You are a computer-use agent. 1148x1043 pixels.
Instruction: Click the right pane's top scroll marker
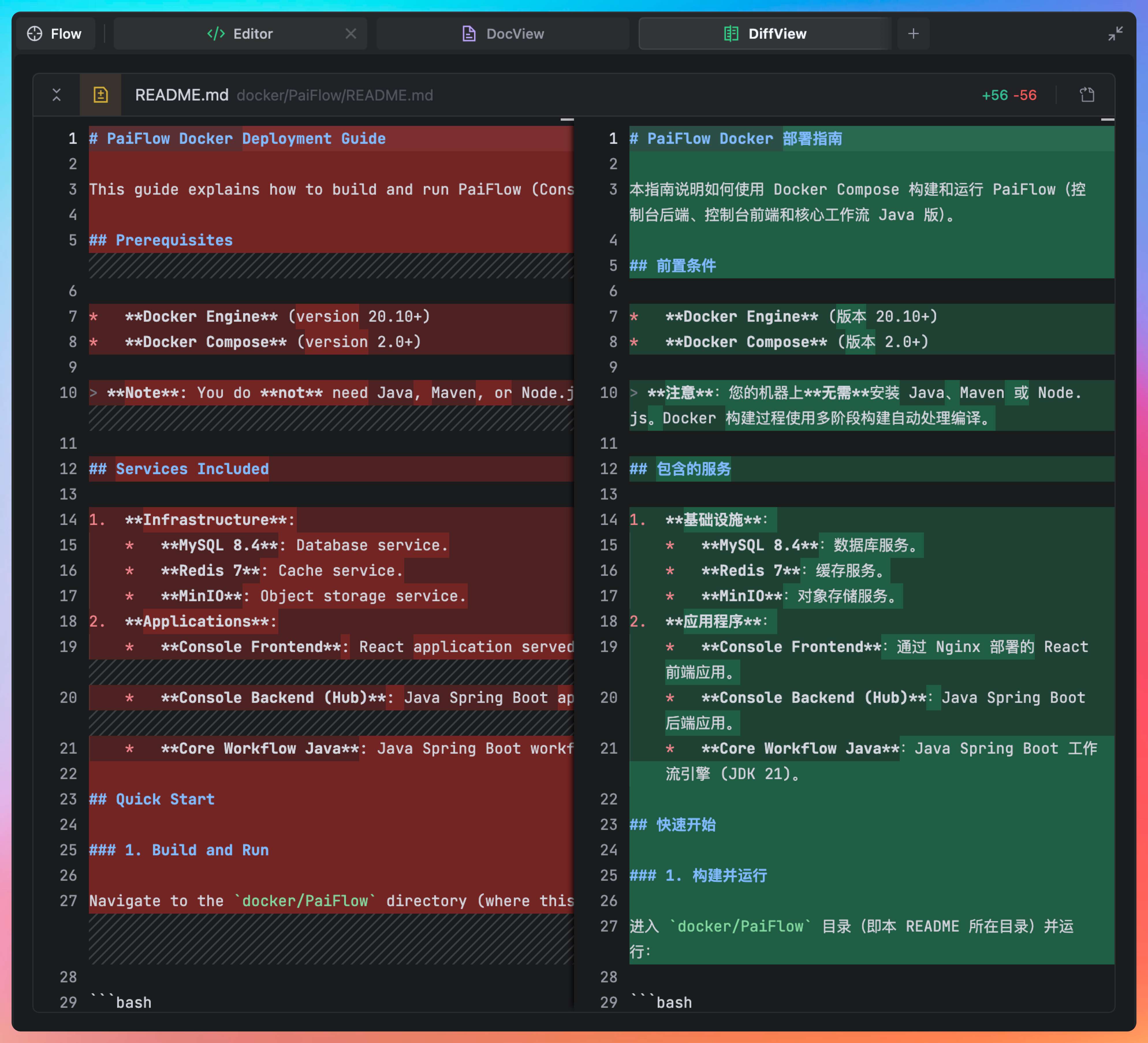[1107, 120]
